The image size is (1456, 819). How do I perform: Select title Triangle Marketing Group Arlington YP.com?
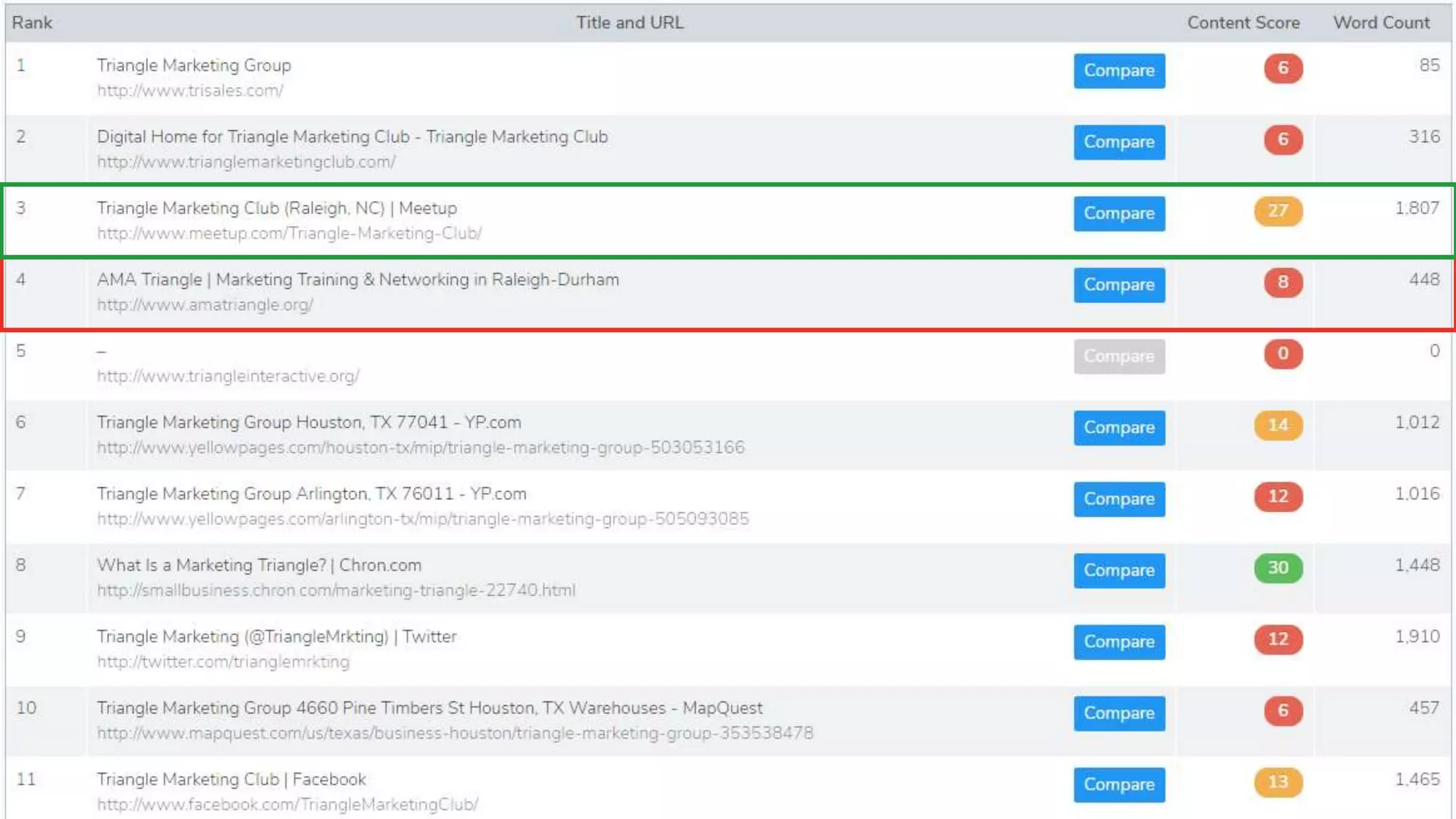311,494
